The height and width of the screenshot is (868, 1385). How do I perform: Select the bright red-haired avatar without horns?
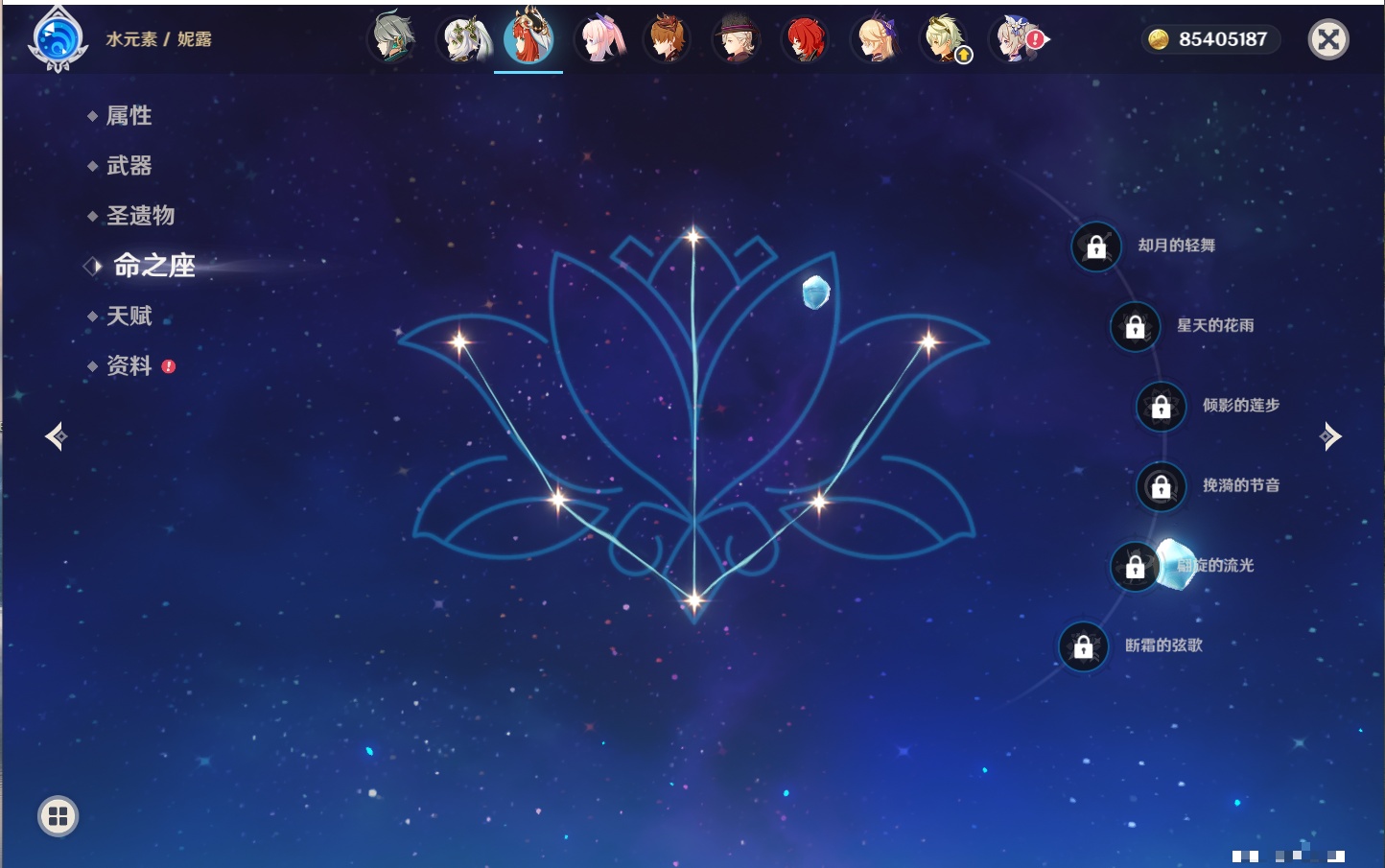pos(806,39)
